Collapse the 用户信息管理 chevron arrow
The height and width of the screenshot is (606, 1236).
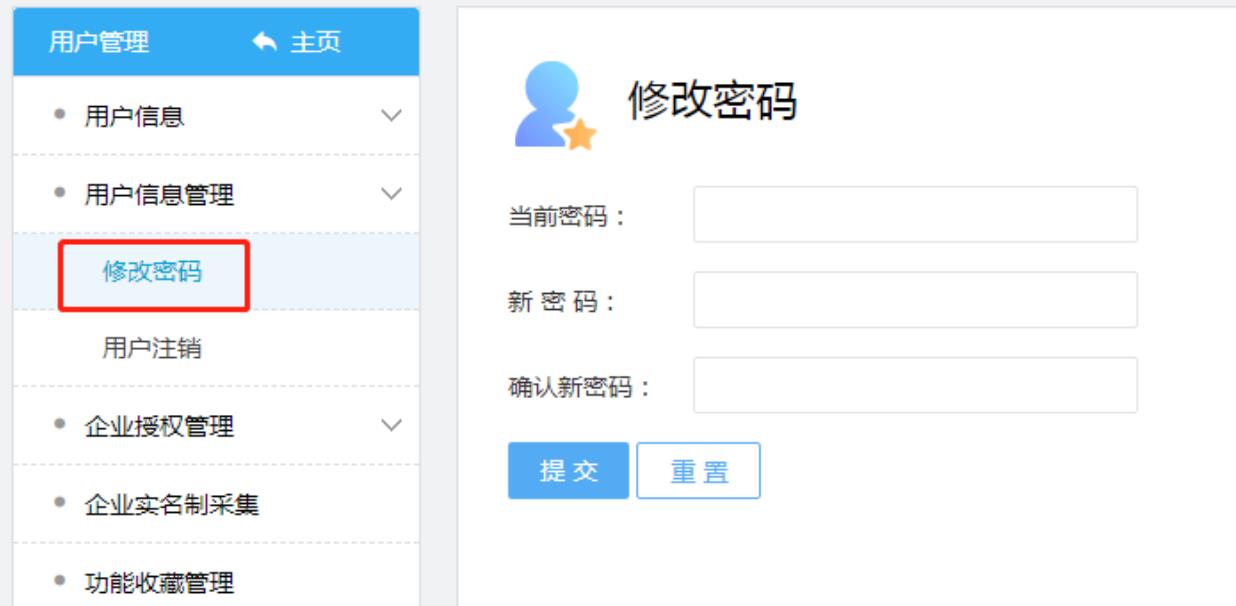392,193
